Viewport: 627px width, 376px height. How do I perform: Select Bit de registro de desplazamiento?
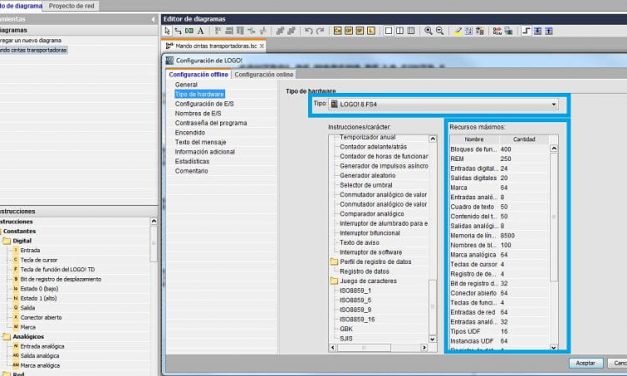(61, 279)
